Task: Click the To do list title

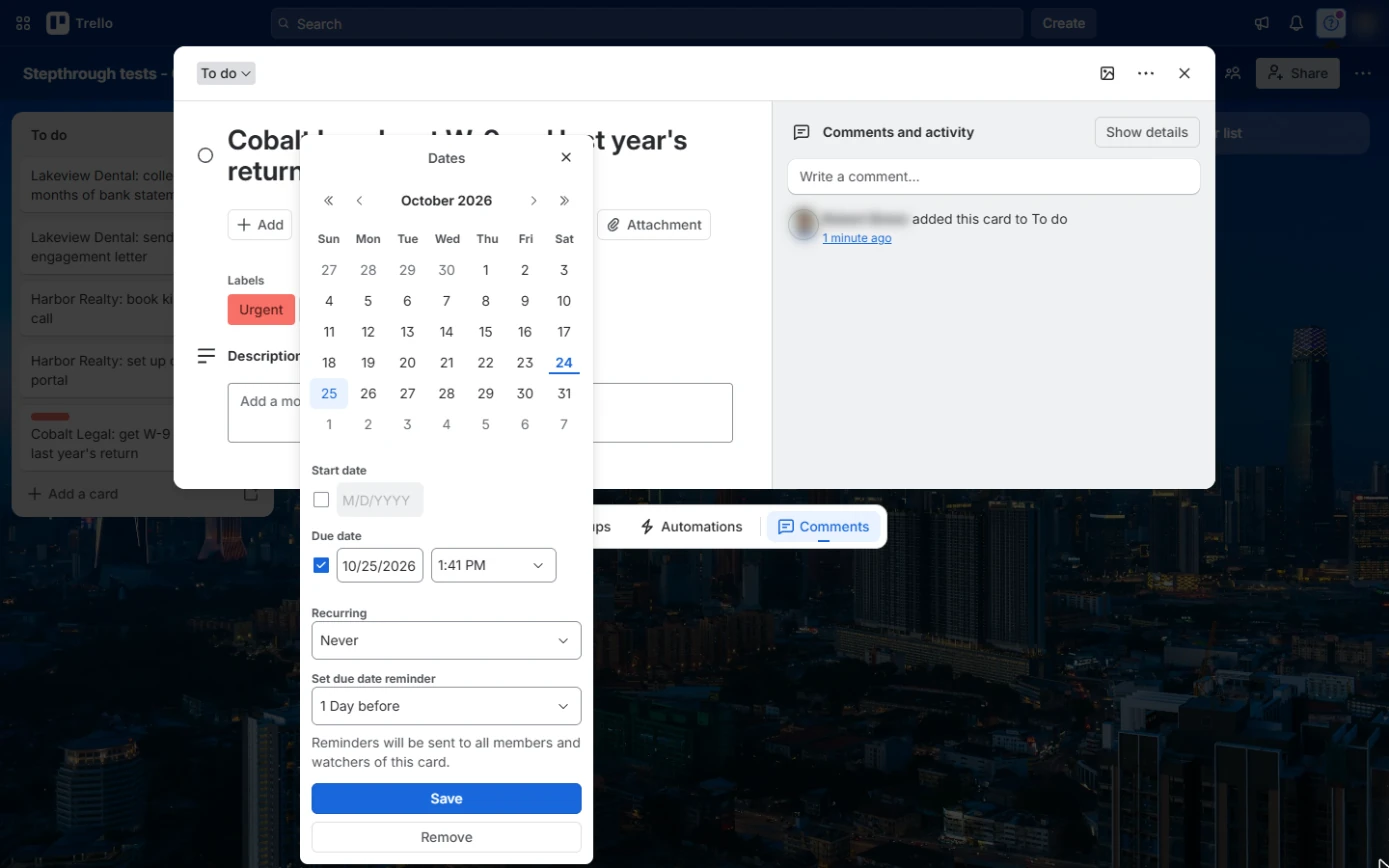Action: click(49, 135)
